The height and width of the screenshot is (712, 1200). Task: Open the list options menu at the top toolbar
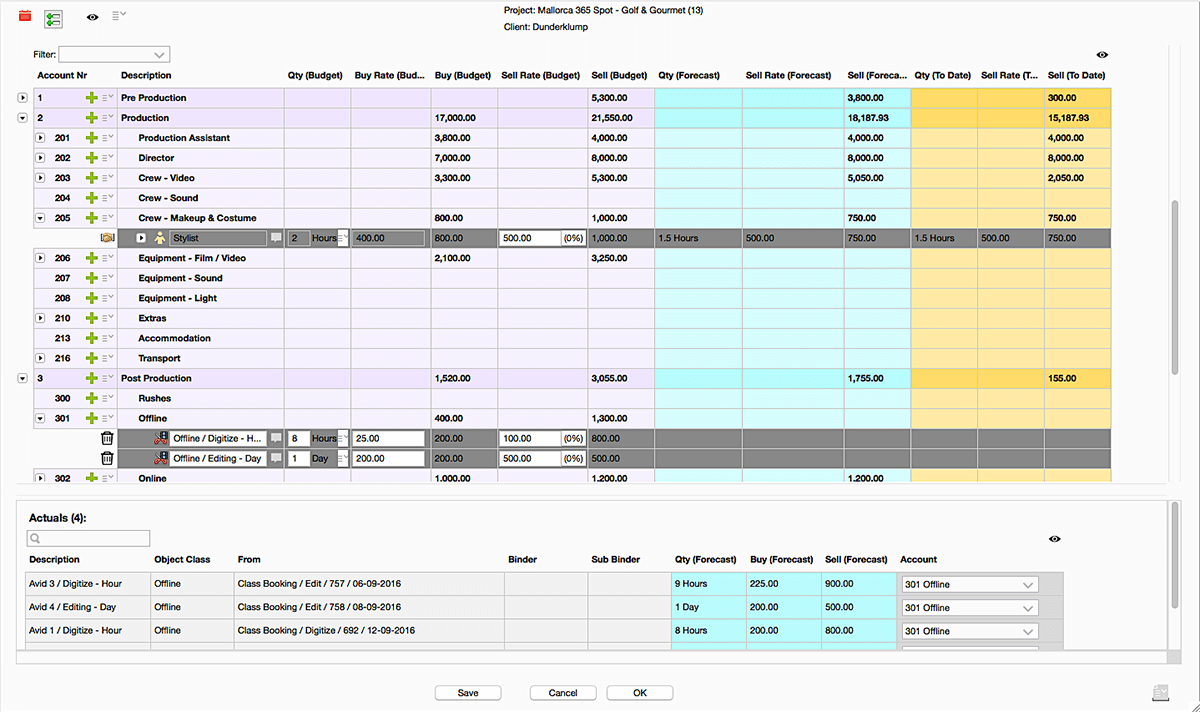click(x=117, y=15)
